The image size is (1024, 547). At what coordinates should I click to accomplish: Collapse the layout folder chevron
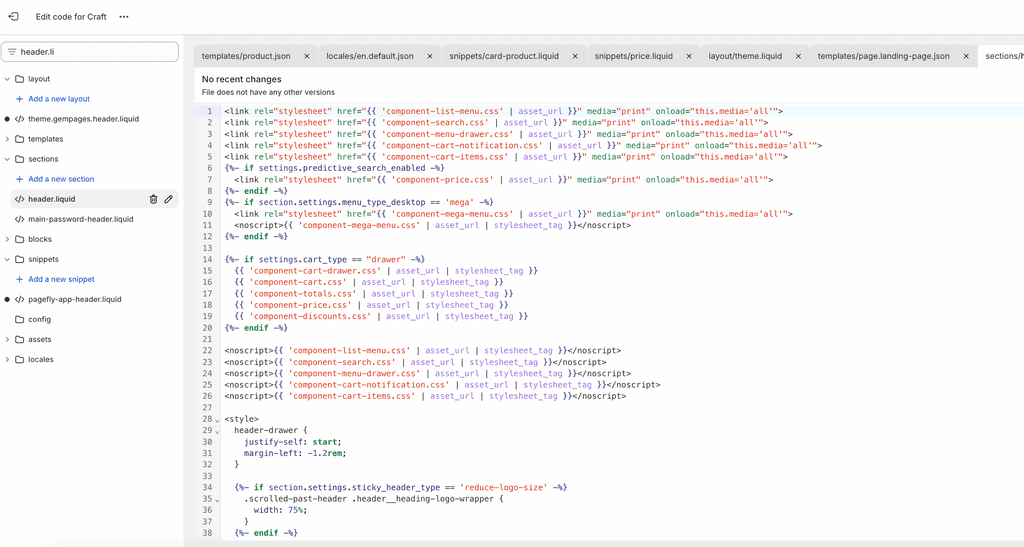7,79
